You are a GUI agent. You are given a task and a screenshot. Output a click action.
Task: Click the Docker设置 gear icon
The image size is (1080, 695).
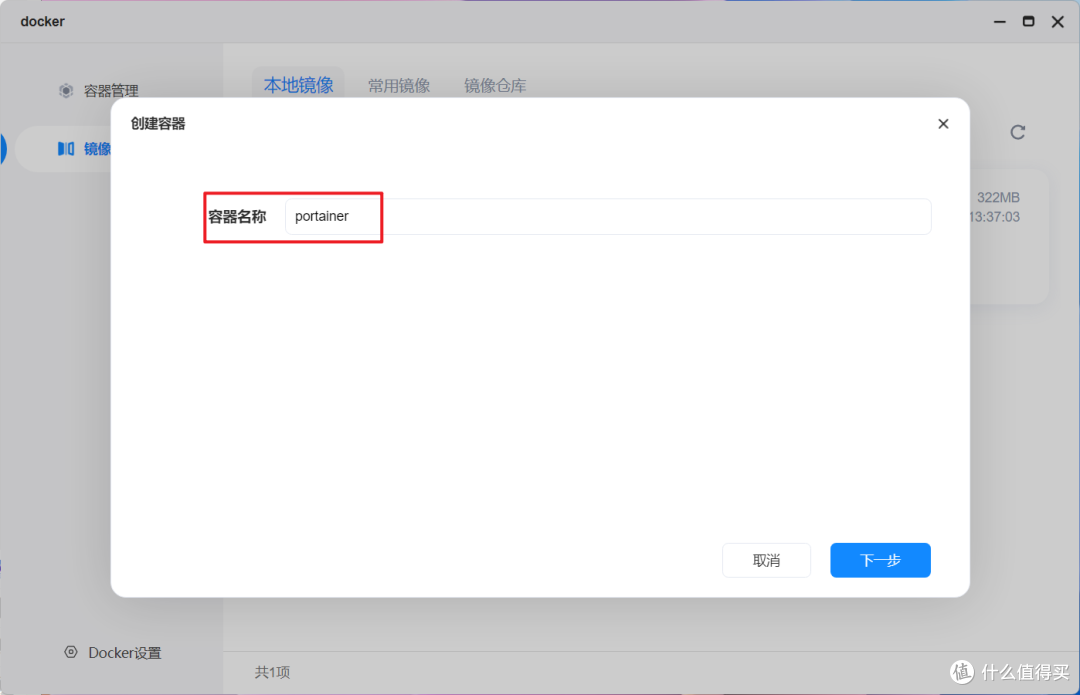(71, 652)
